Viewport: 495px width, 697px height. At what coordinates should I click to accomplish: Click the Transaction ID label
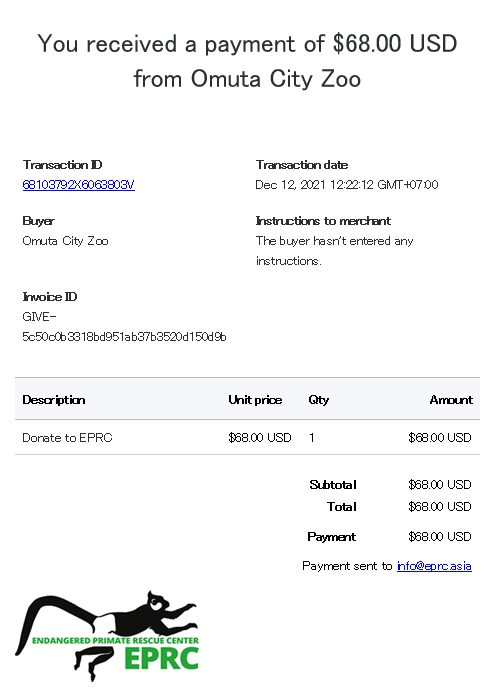click(x=62, y=165)
